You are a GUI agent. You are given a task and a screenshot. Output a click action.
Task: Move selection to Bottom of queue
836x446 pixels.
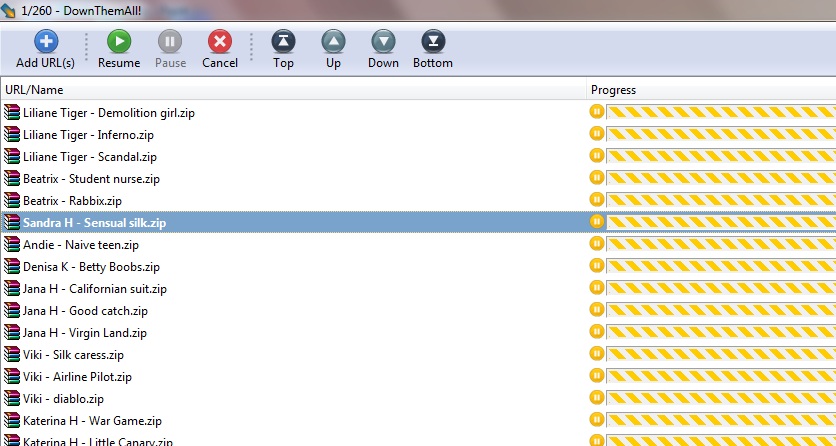tap(433, 42)
